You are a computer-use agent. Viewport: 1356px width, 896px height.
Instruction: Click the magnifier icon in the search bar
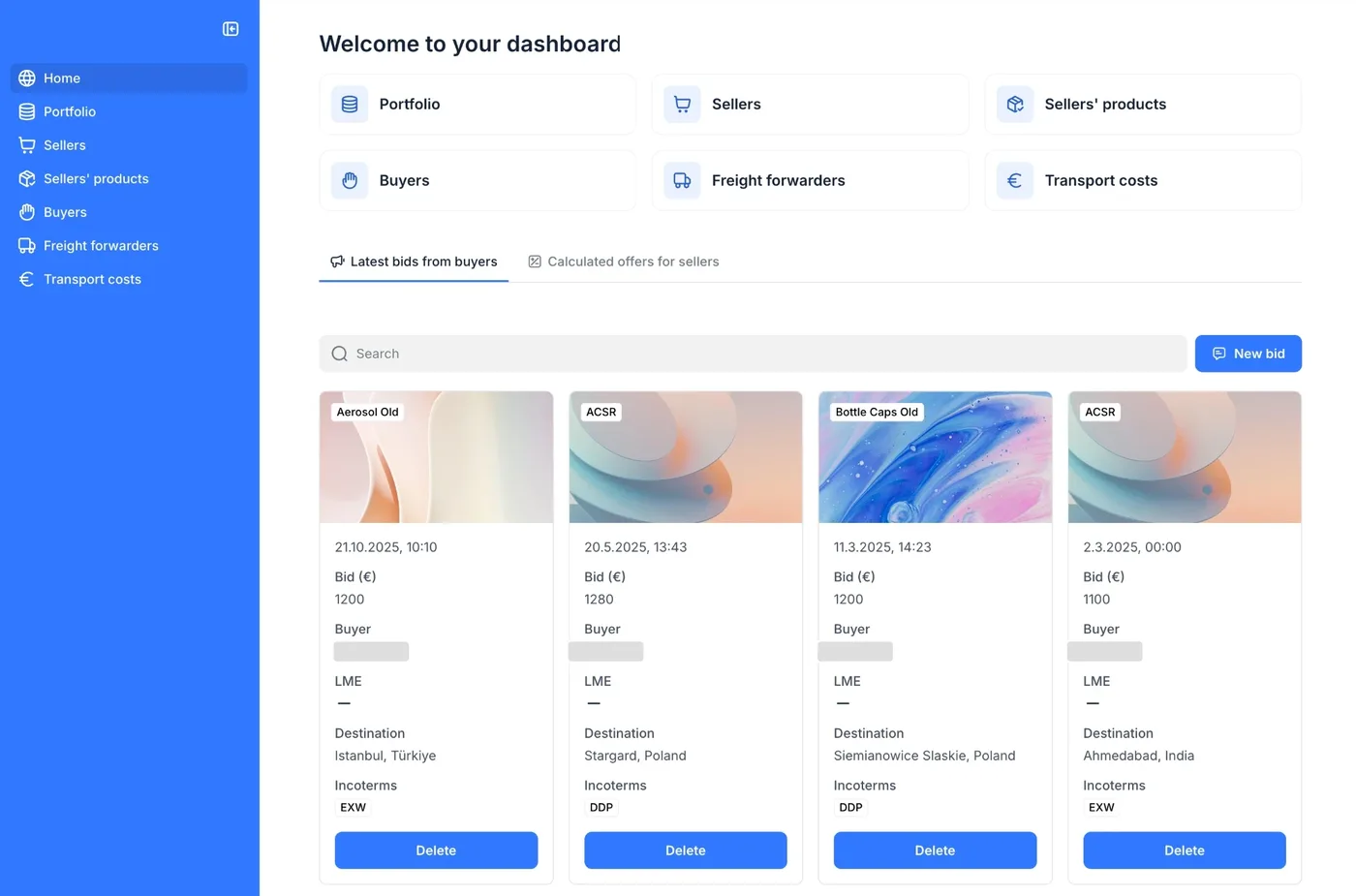340,354
